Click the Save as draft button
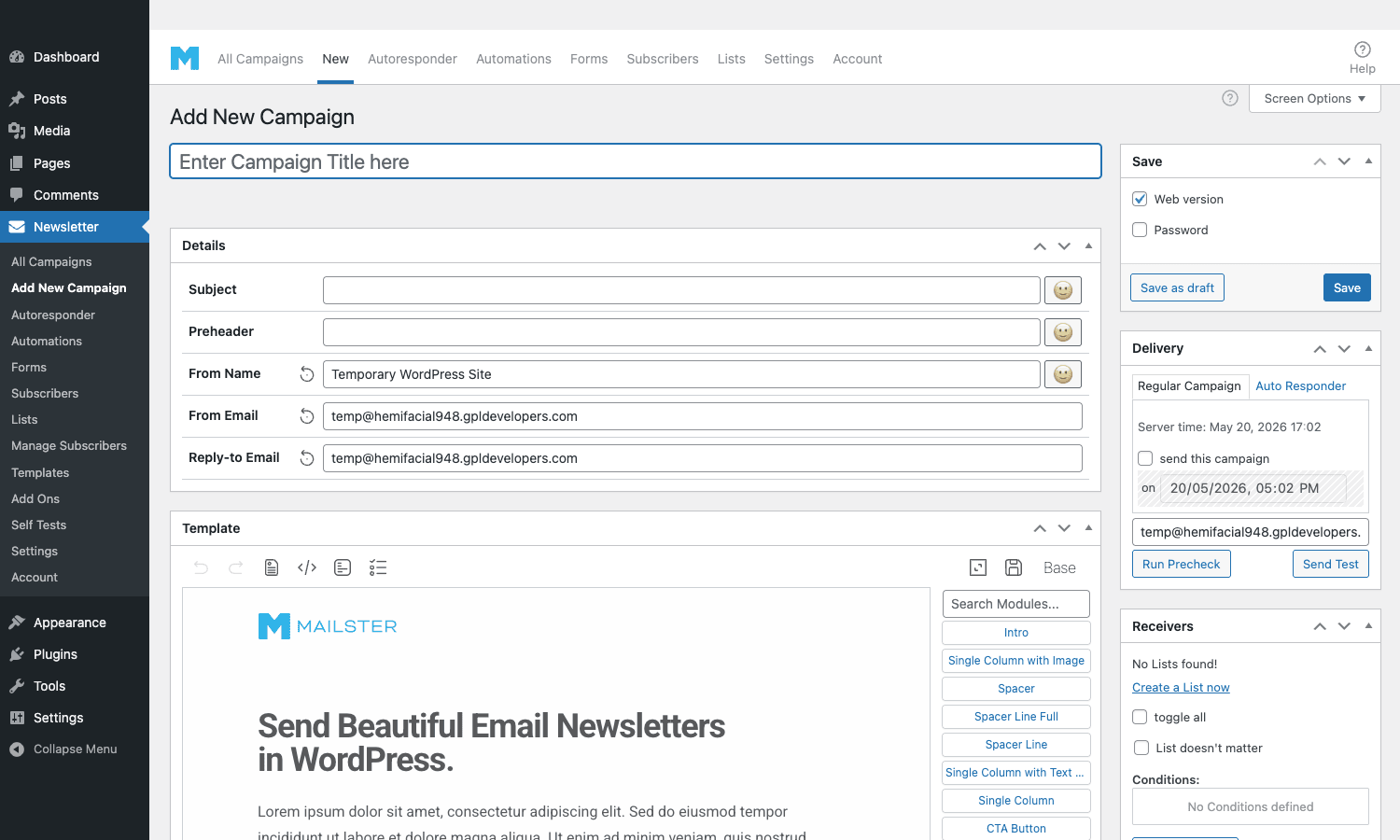 click(x=1177, y=287)
